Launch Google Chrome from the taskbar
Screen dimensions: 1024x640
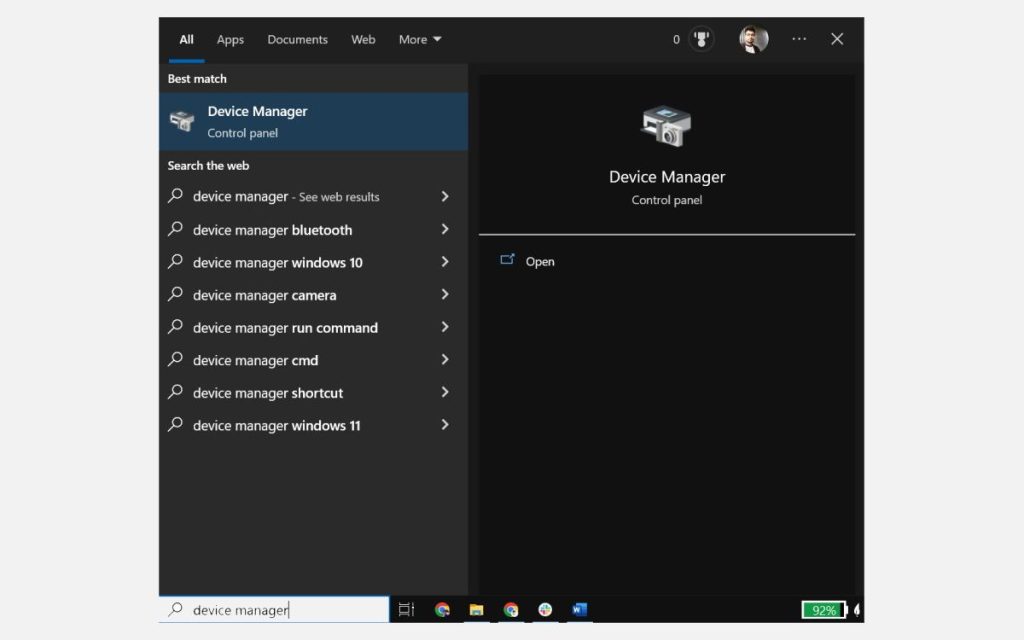point(441,609)
